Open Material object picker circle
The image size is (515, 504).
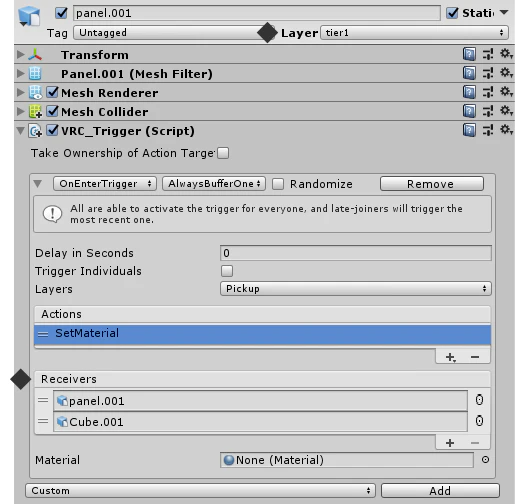(485, 460)
